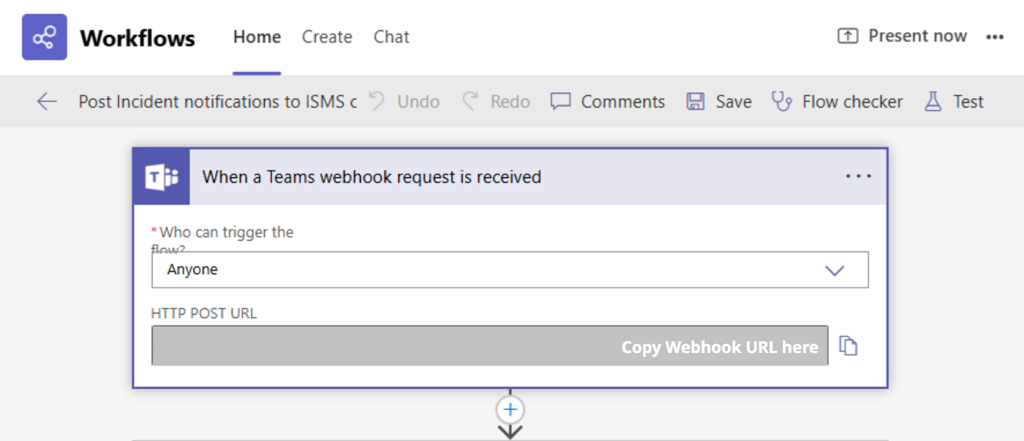Copy the webhook URL with copy icon
Screen dimensions: 1024x441
click(x=848, y=346)
